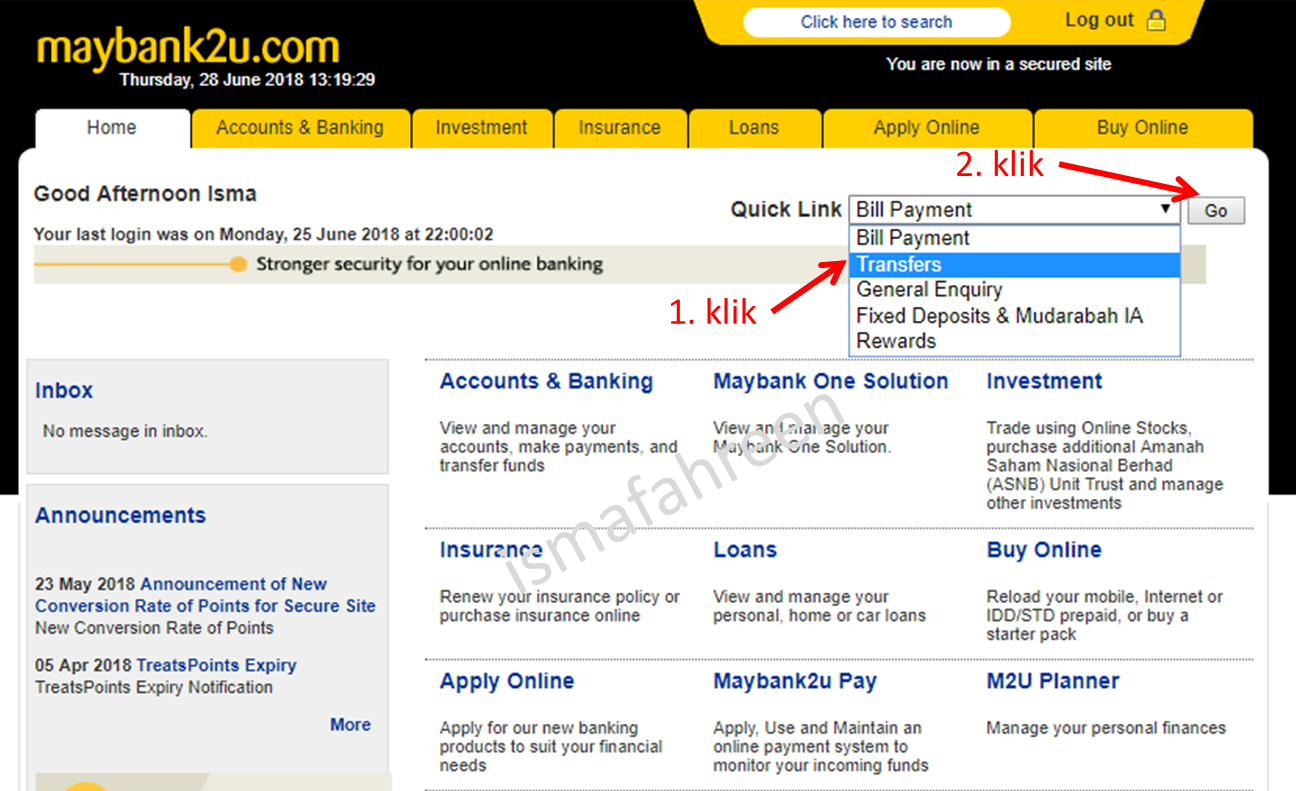The height and width of the screenshot is (791, 1296).
Task: Click the 'Reload your mobile, Internet' description
Action: 1105,615
